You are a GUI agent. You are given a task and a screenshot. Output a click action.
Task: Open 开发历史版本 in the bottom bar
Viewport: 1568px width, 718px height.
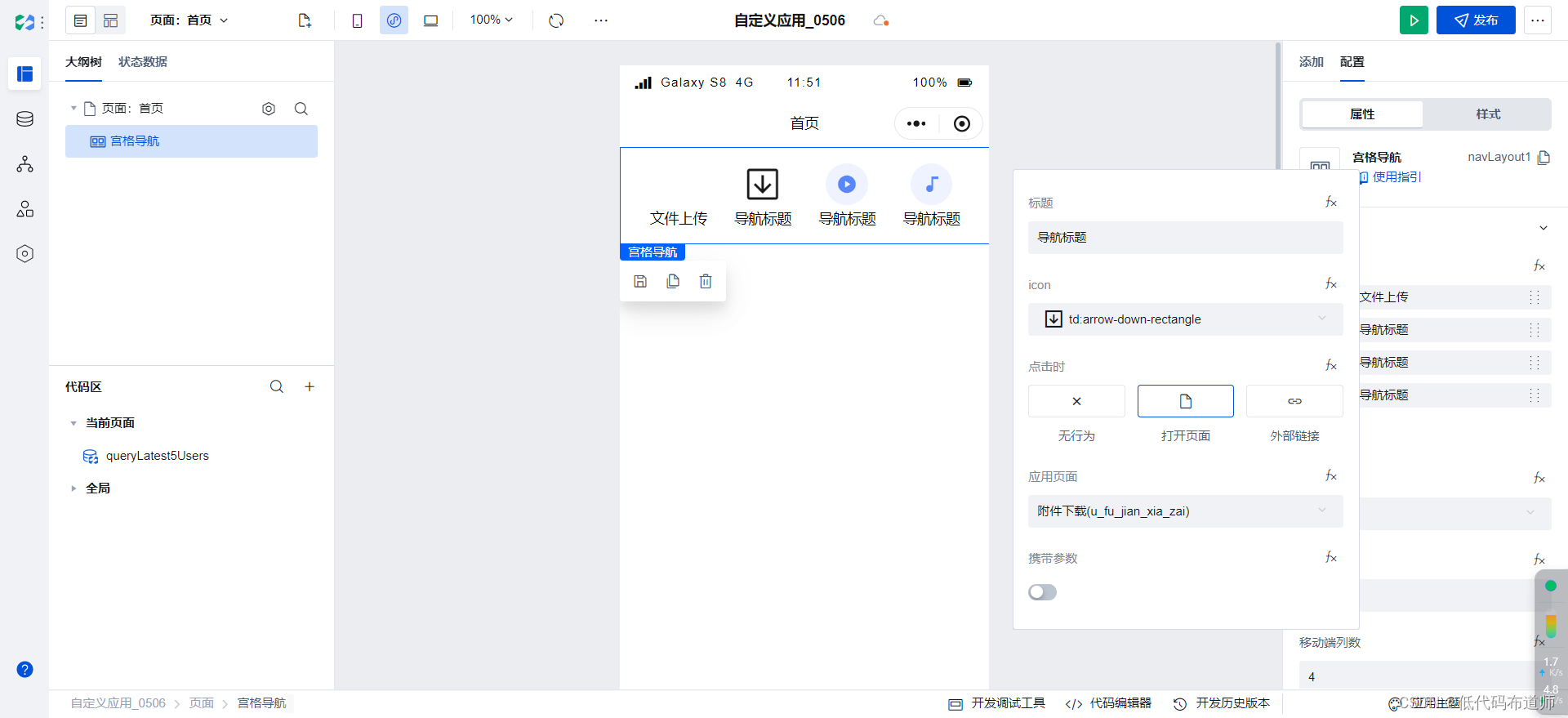1222,703
